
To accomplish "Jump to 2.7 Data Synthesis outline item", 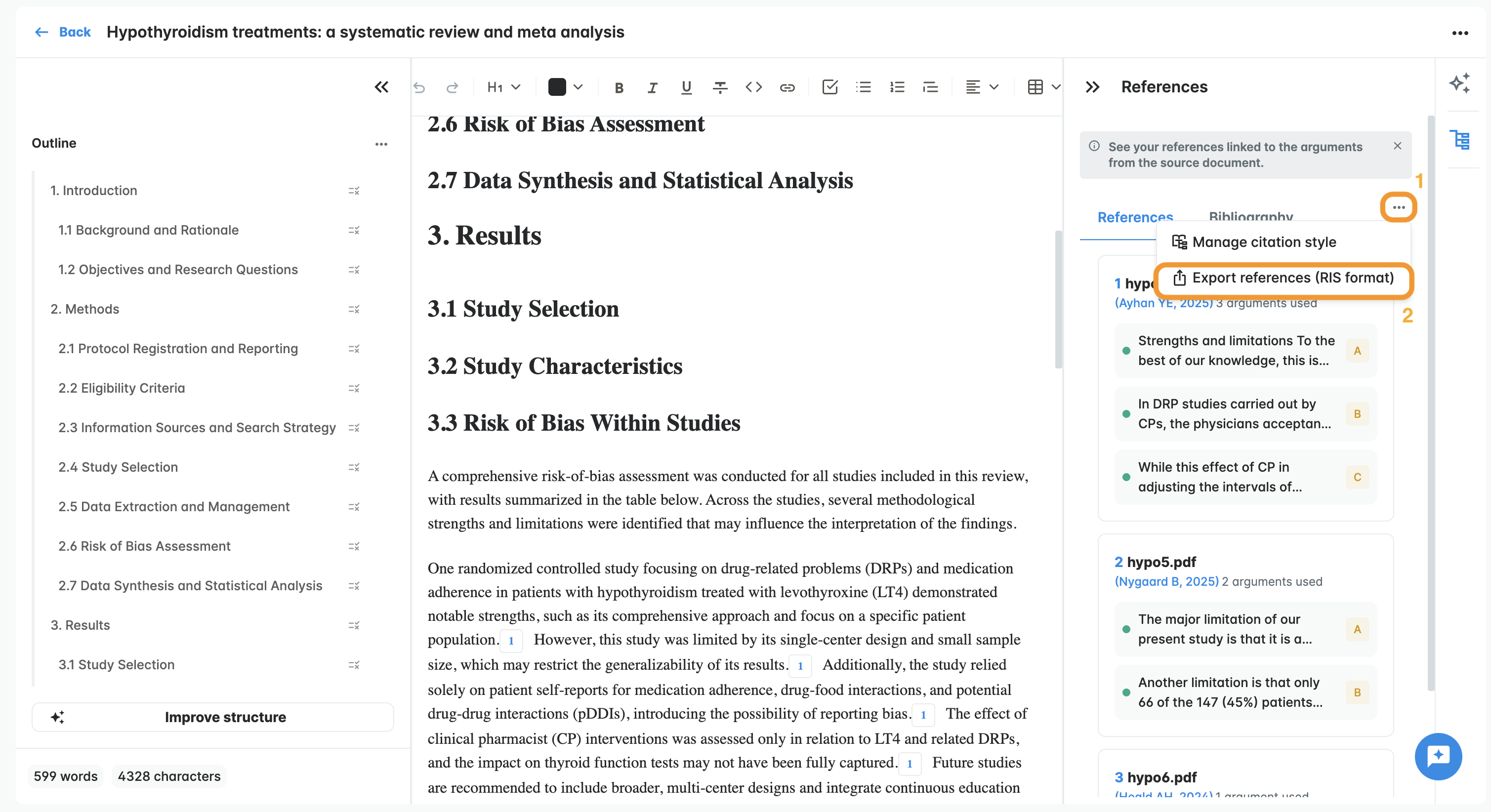I will coord(190,586).
